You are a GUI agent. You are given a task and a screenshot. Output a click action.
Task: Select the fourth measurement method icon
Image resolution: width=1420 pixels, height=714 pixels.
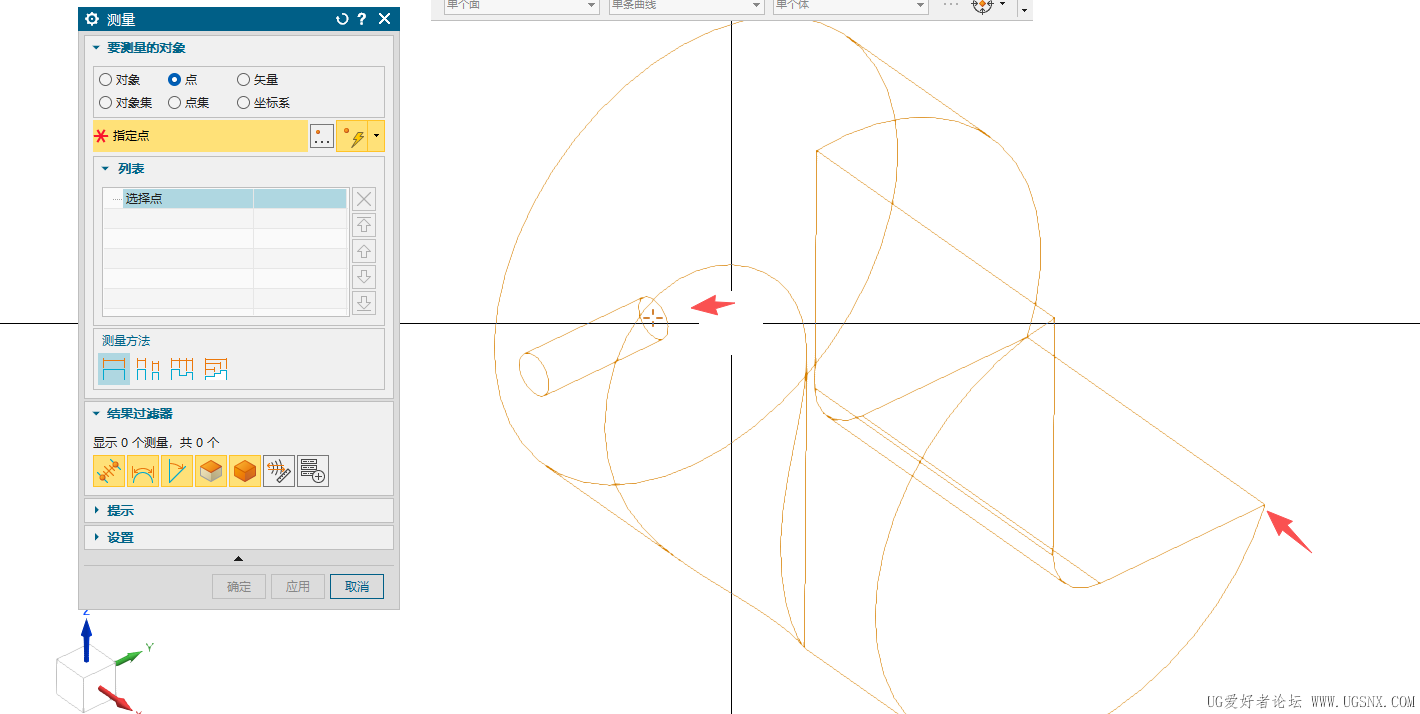[216, 370]
